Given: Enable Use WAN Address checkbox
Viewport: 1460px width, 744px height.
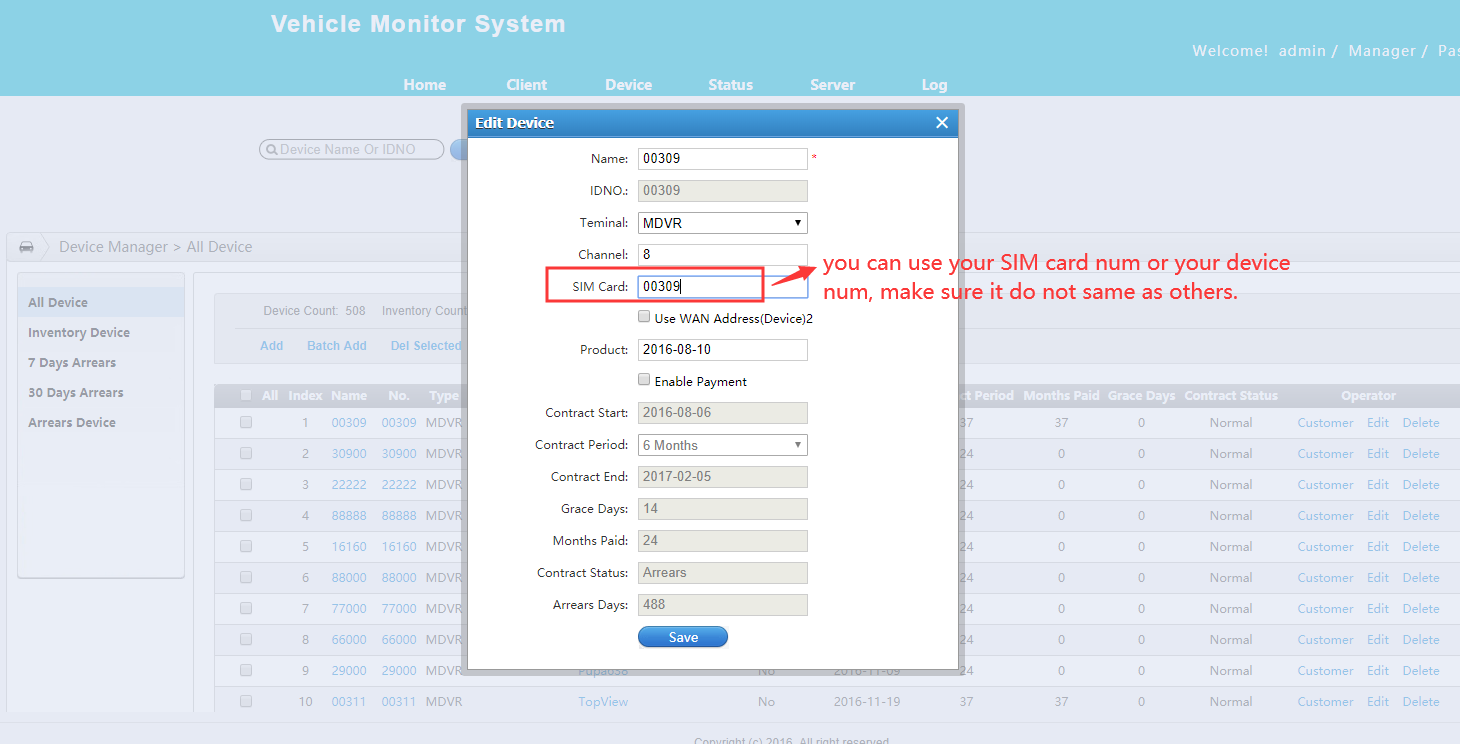Looking at the screenshot, I should (644, 317).
